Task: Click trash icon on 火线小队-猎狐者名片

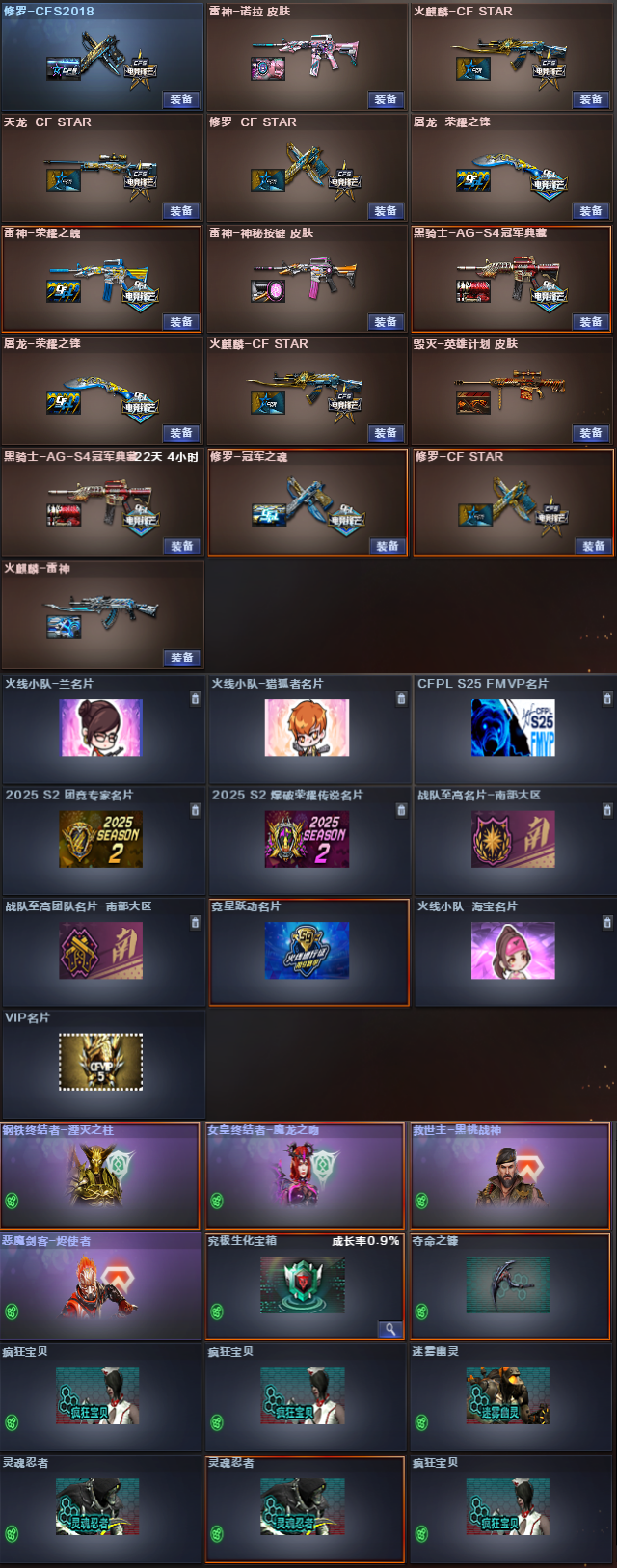Action: 402,699
